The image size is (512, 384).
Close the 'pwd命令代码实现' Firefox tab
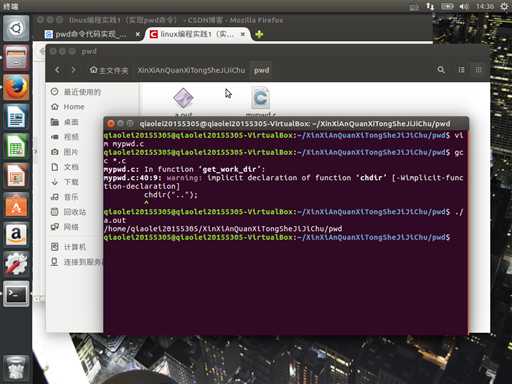(138, 34)
